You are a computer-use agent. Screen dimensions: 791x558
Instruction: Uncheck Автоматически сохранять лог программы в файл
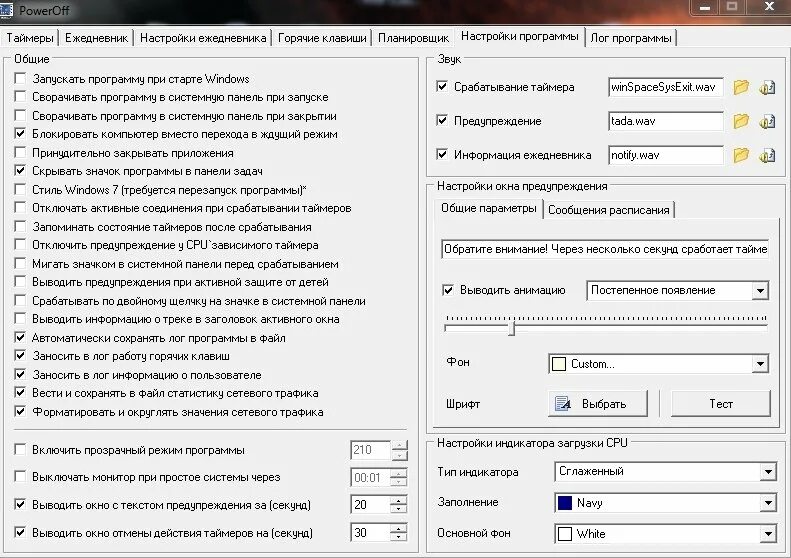[x=20, y=338]
